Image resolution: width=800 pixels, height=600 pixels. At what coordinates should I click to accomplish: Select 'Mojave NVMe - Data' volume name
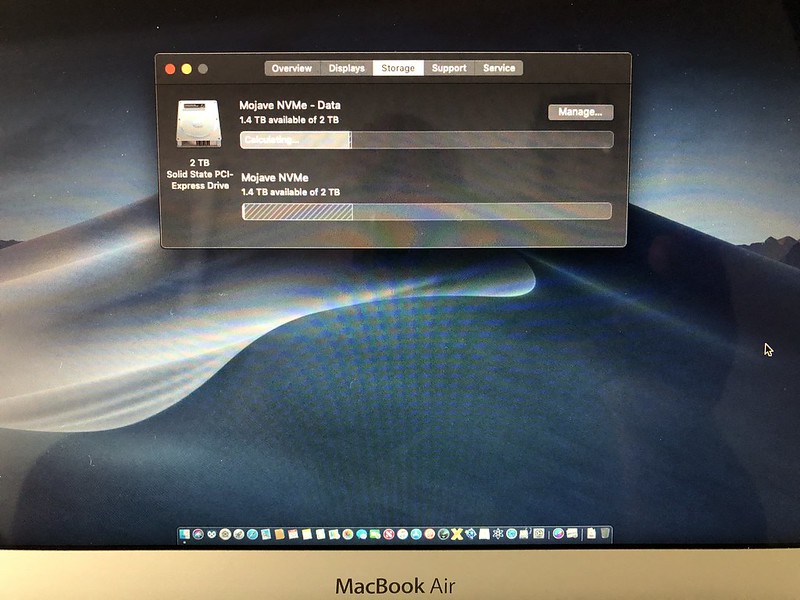[x=290, y=106]
